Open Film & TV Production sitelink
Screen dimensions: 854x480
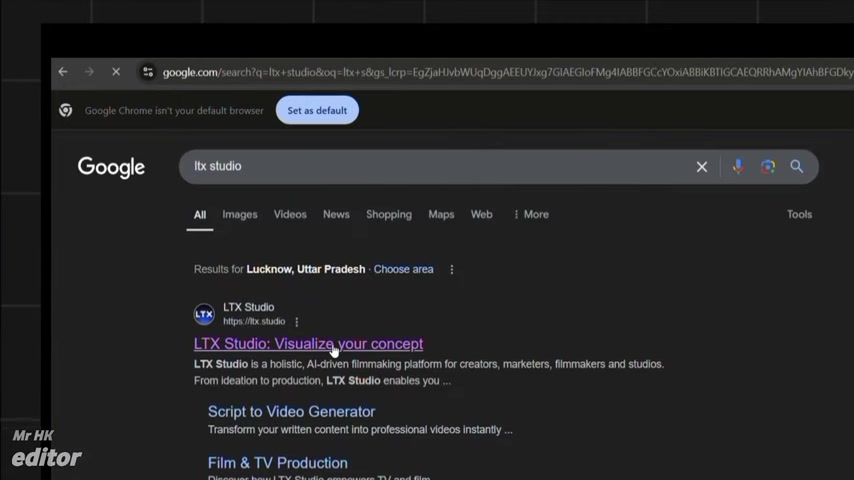tap(278, 463)
